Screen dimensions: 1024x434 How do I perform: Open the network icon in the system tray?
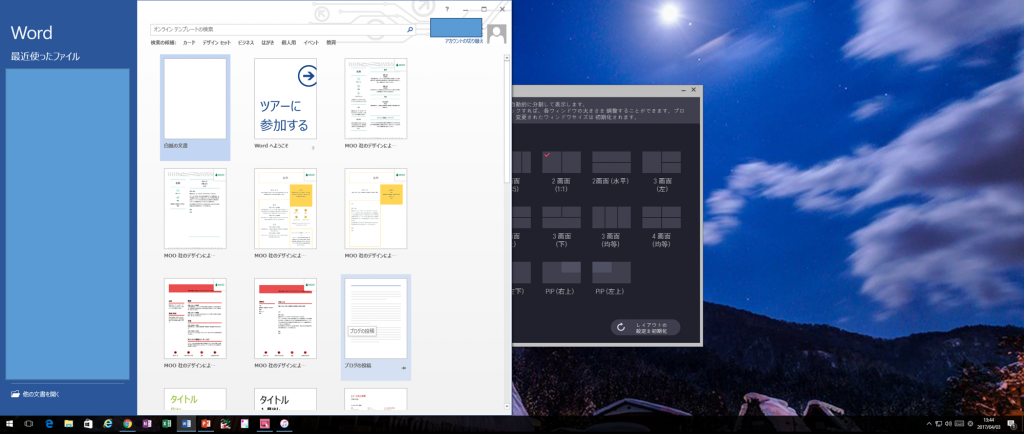point(938,424)
